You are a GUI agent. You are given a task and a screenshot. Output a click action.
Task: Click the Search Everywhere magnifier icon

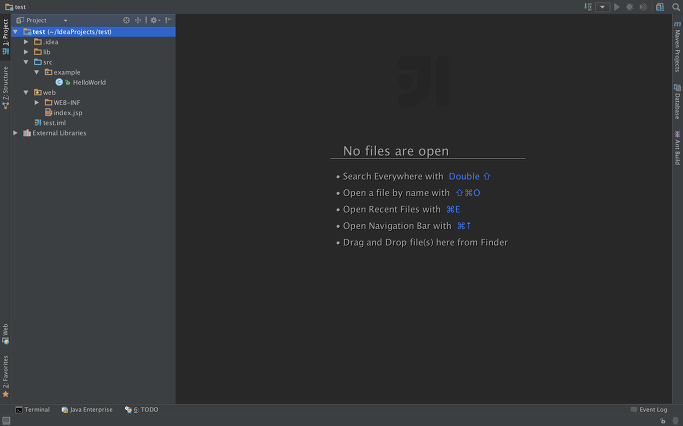pos(676,7)
